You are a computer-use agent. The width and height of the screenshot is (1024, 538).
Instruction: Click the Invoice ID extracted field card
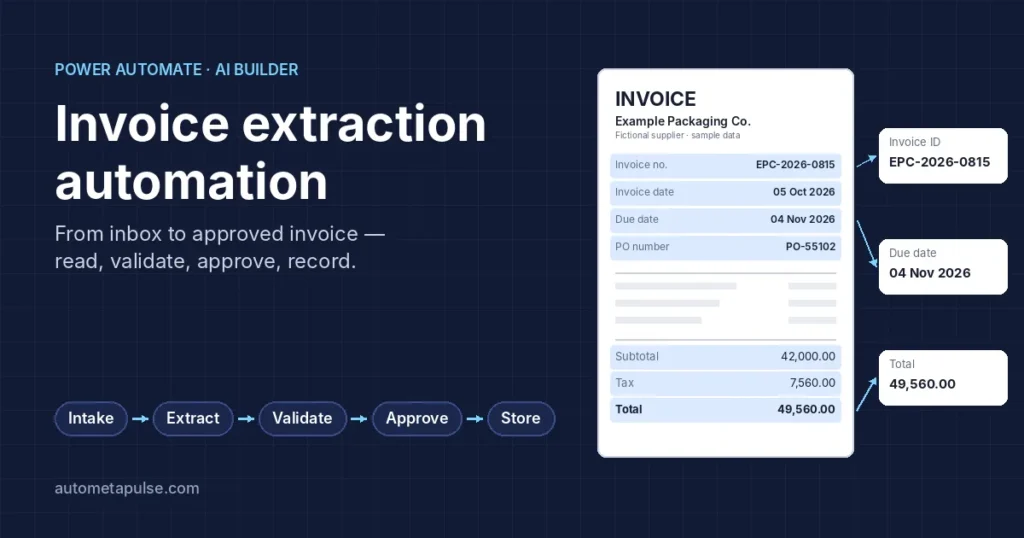click(943, 155)
